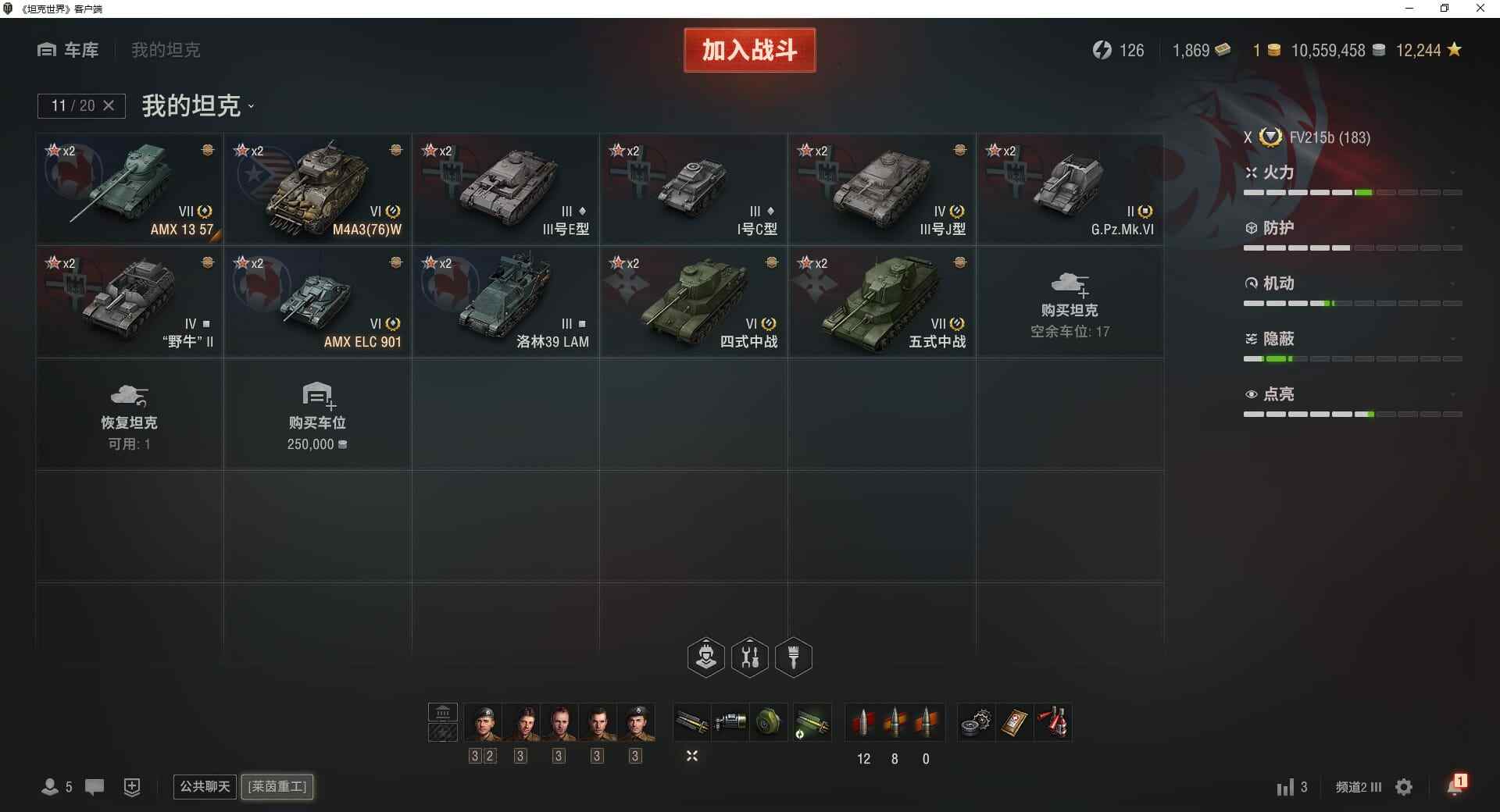
Task: Clear the 11 / 20 filter tag
Action: 109,105
